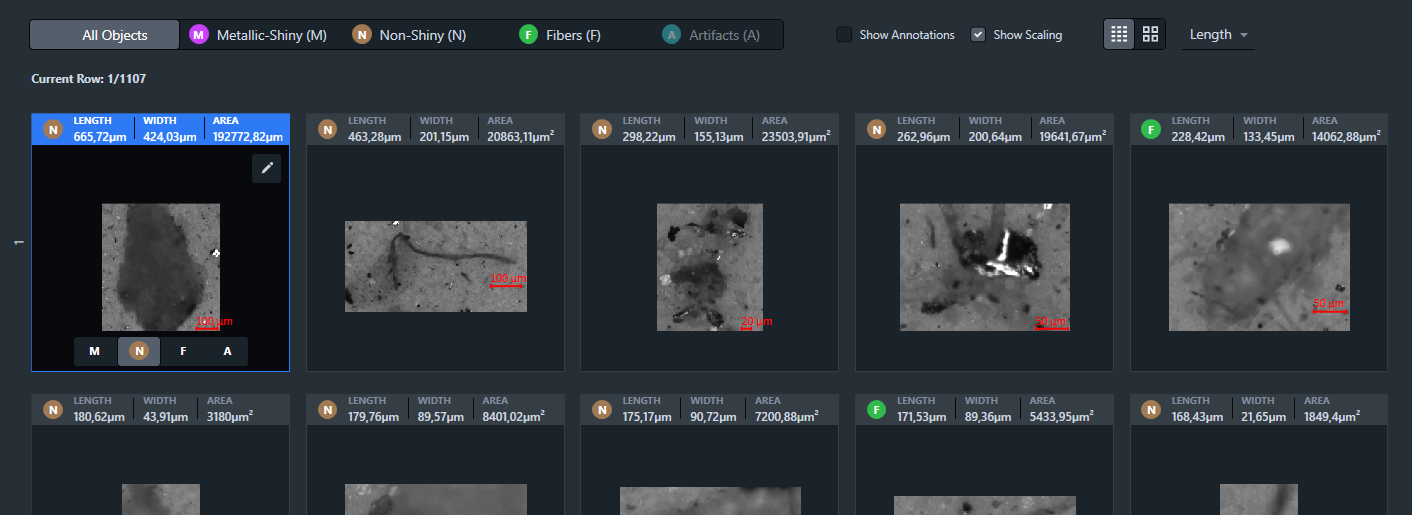Click the N class badge of 175,17µm particle
The height and width of the screenshot is (515, 1412).
point(602,409)
